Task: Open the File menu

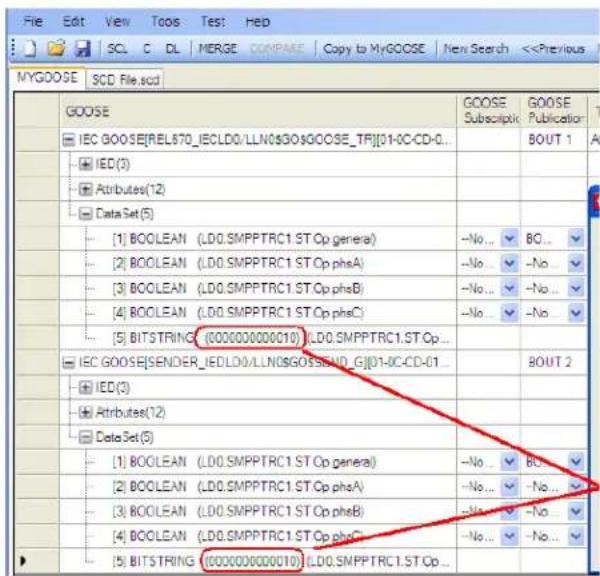Action: click(33, 21)
